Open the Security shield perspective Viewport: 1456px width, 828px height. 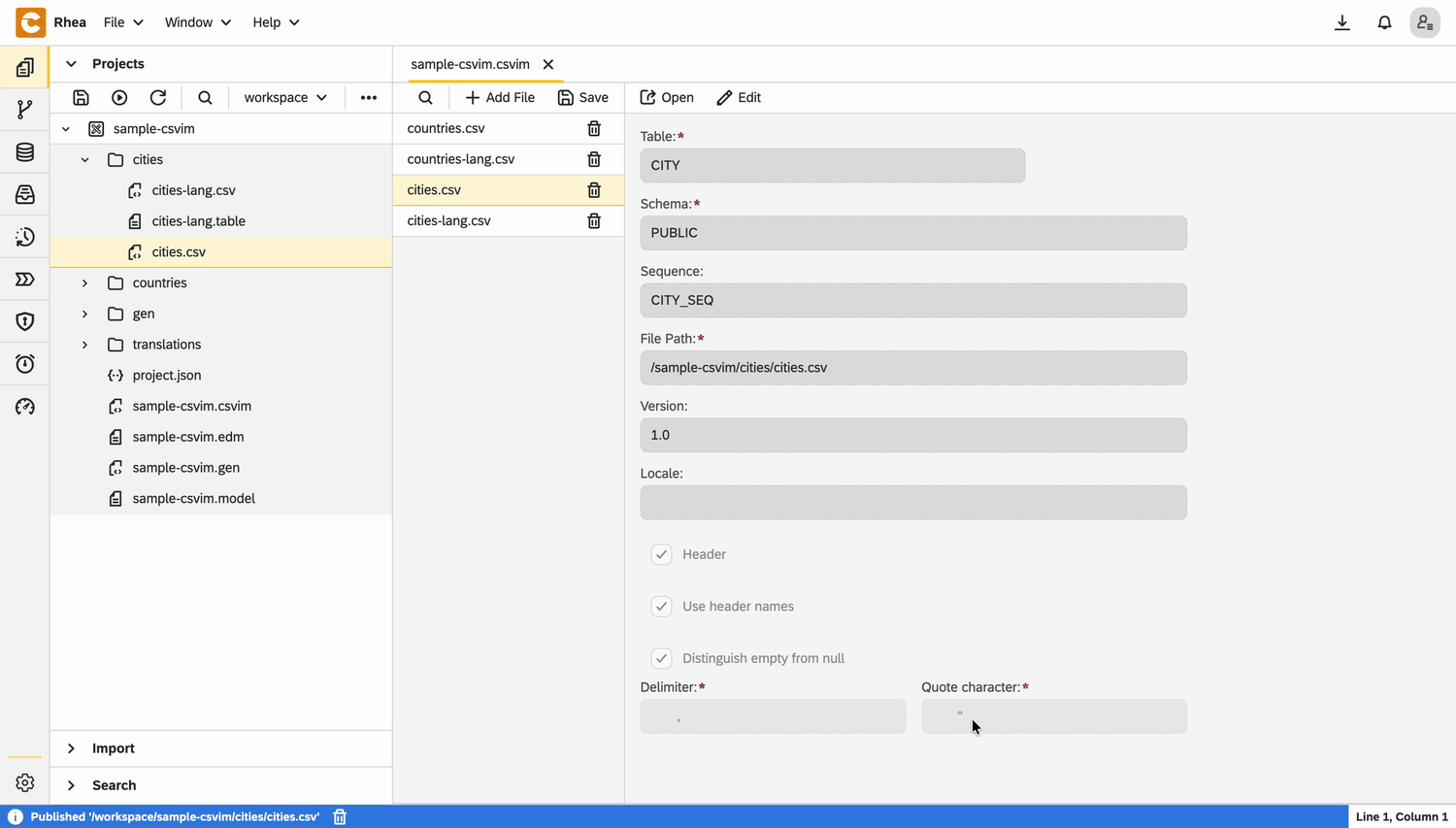[25, 321]
